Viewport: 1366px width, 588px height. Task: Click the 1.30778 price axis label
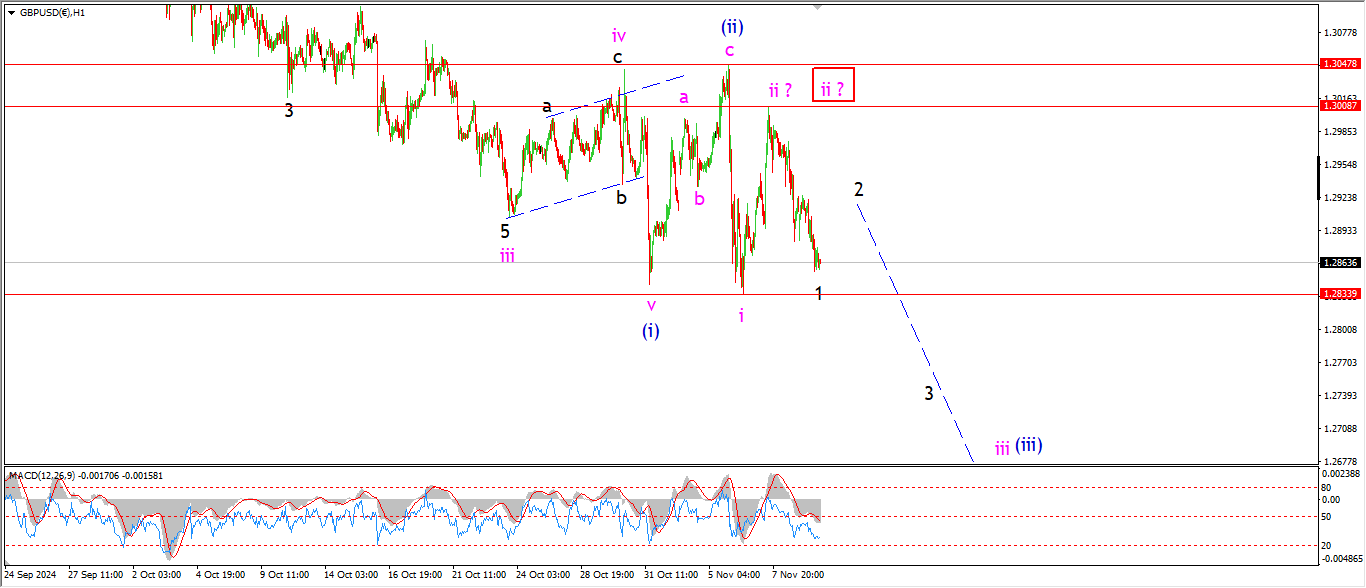pyautogui.click(x=1338, y=33)
